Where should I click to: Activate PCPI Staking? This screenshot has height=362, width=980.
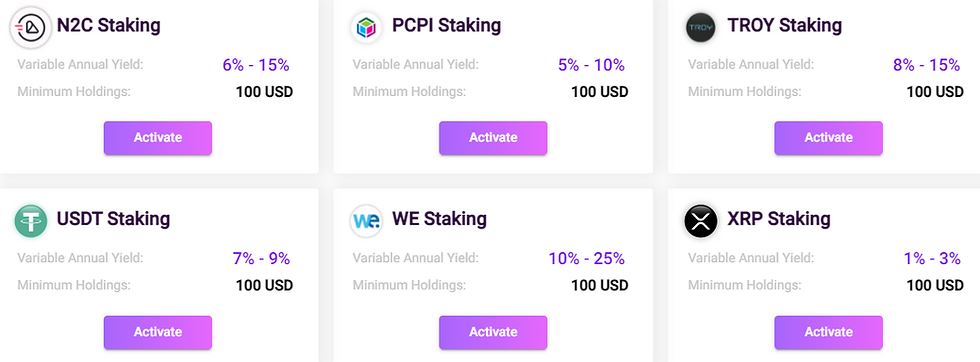pos(493,138)
